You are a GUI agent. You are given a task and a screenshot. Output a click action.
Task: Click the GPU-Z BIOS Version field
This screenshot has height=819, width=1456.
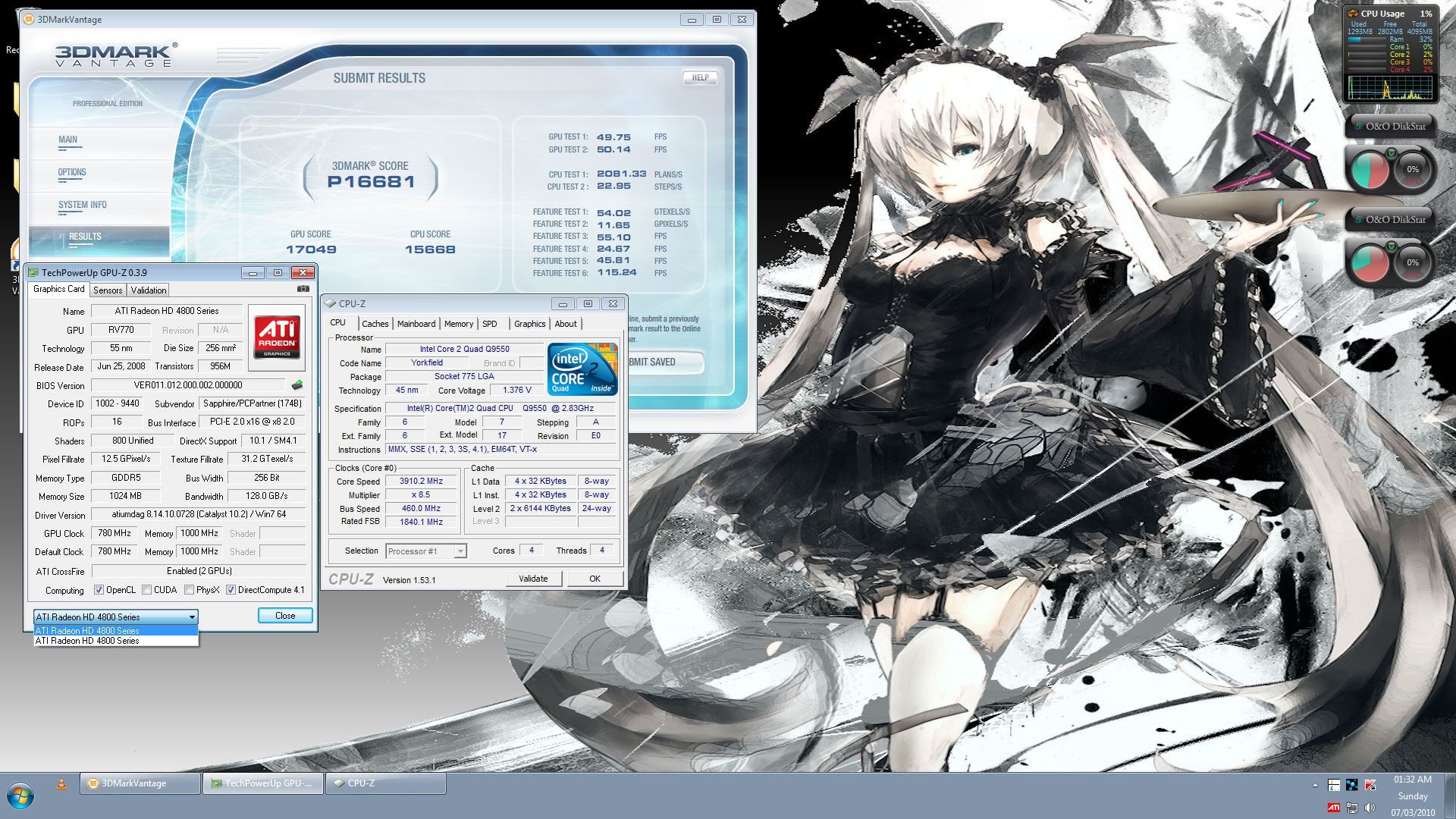coord(188,385)
